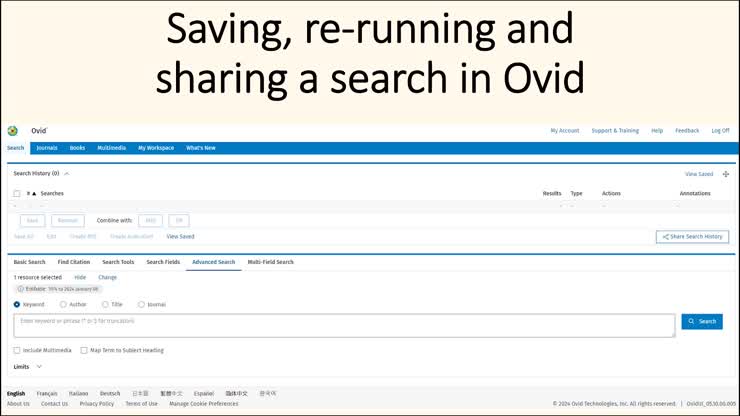
Task: Tick the select-all searches checkbox
Action: click(17, 194)
